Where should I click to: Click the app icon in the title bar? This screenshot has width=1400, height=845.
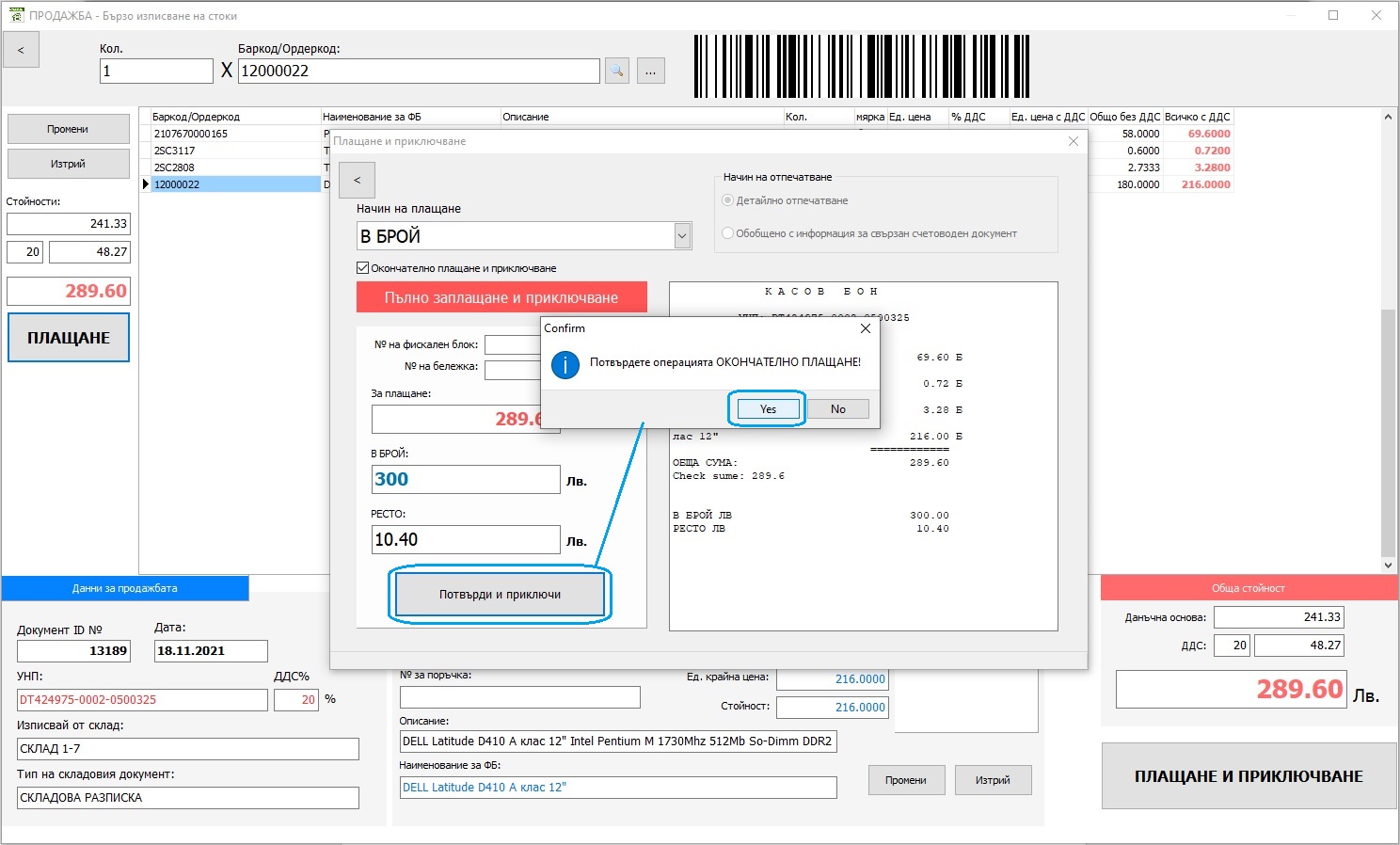click(16, 15)
